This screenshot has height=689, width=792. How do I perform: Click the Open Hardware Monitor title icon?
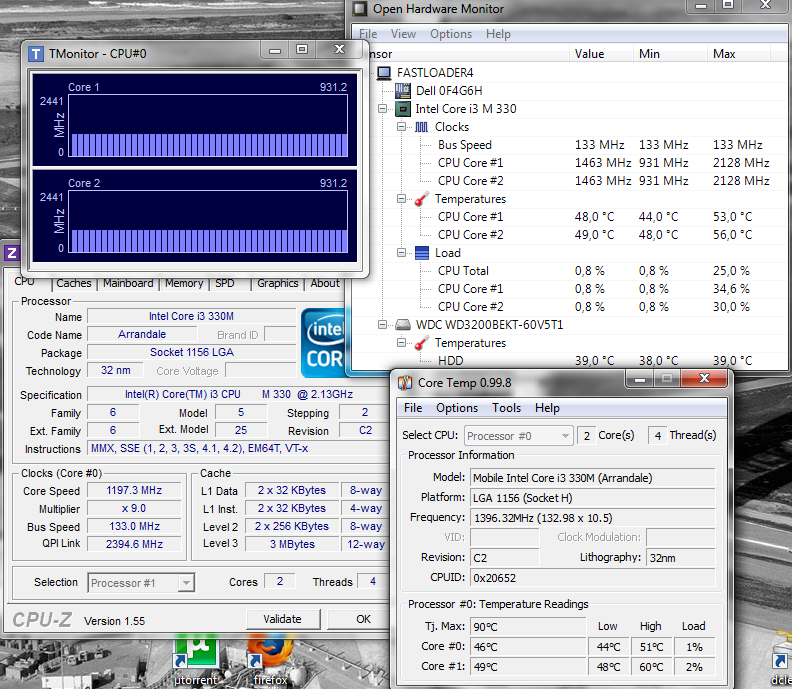(360, 9)
